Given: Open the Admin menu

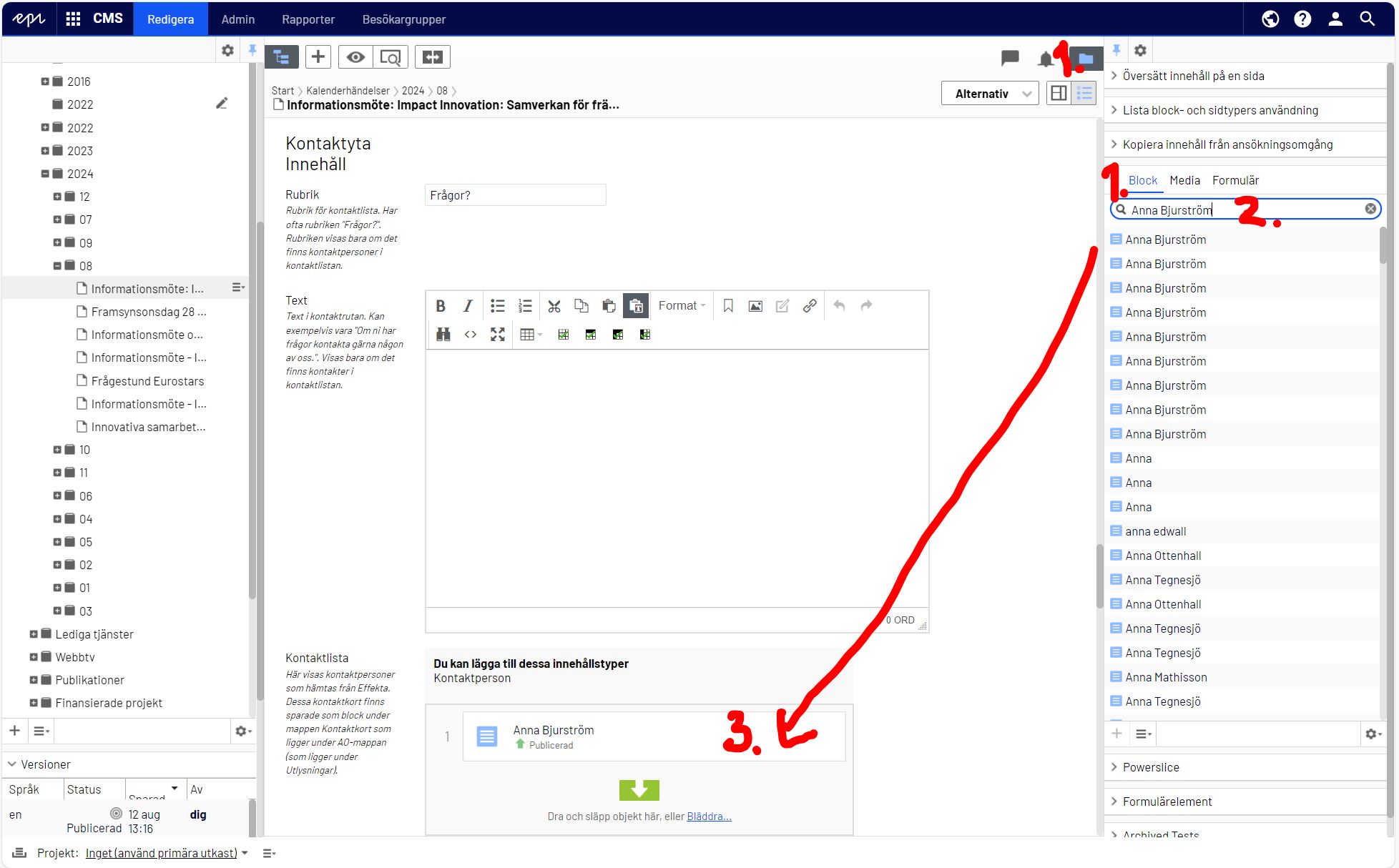Looking at the screenshot, I should [x=237, y=19].
